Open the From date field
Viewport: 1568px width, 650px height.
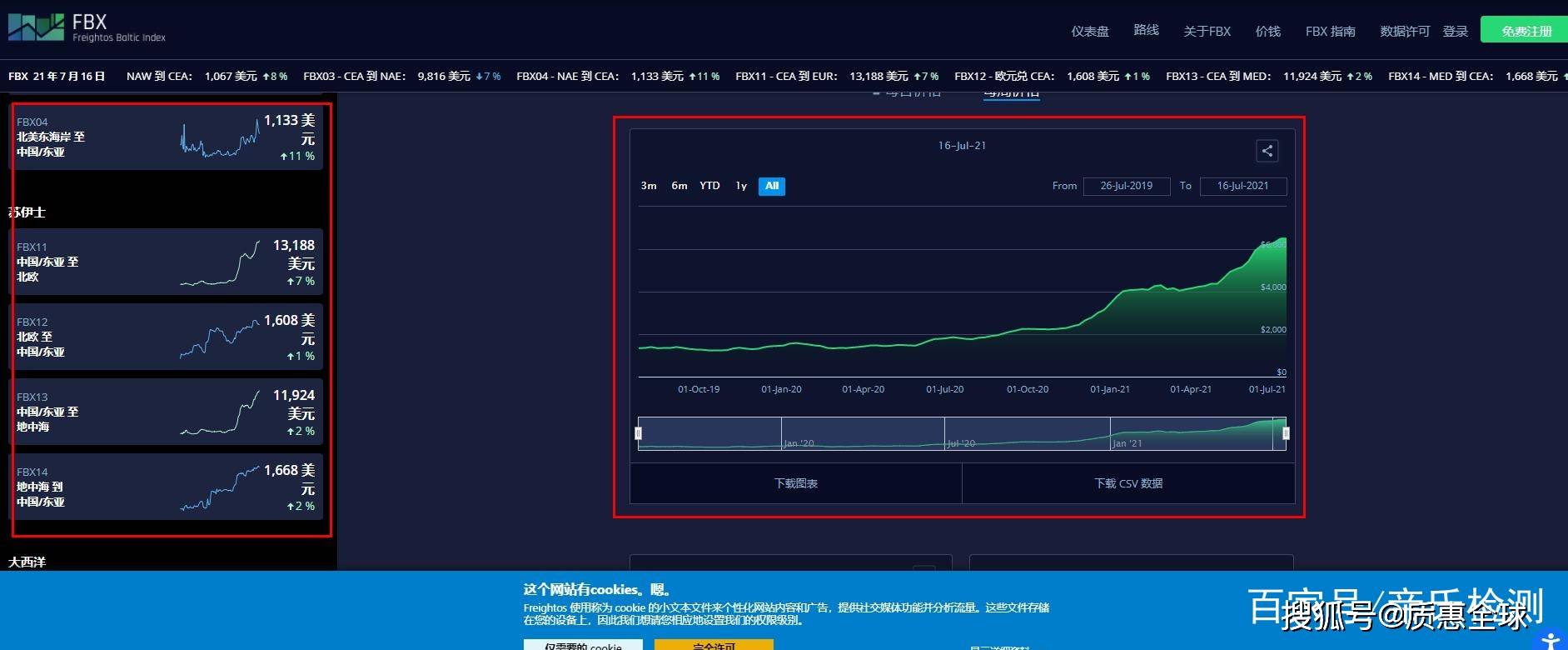pos(1126,186)
